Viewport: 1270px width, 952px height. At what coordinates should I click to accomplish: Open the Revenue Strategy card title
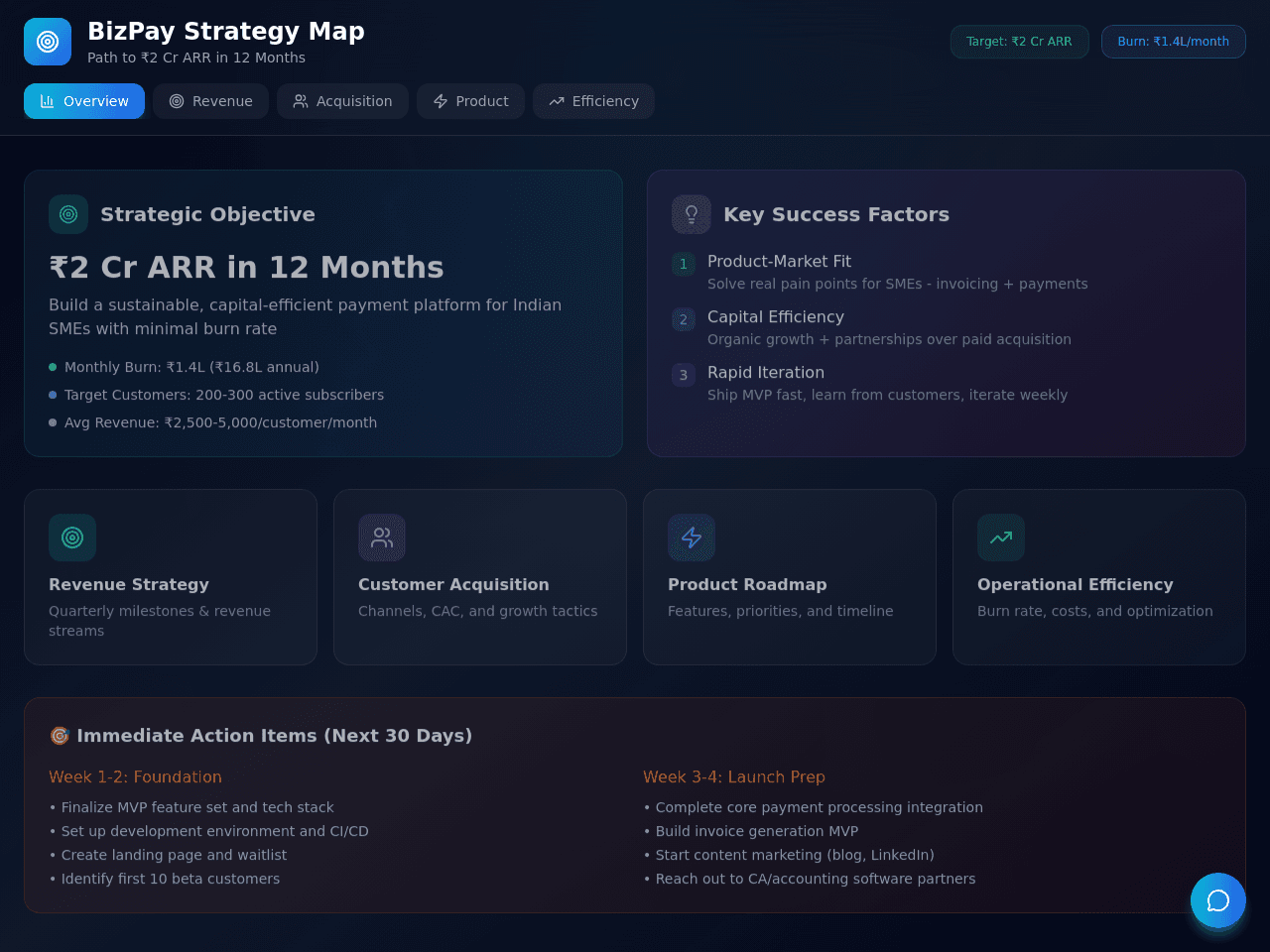coord(129,584)
